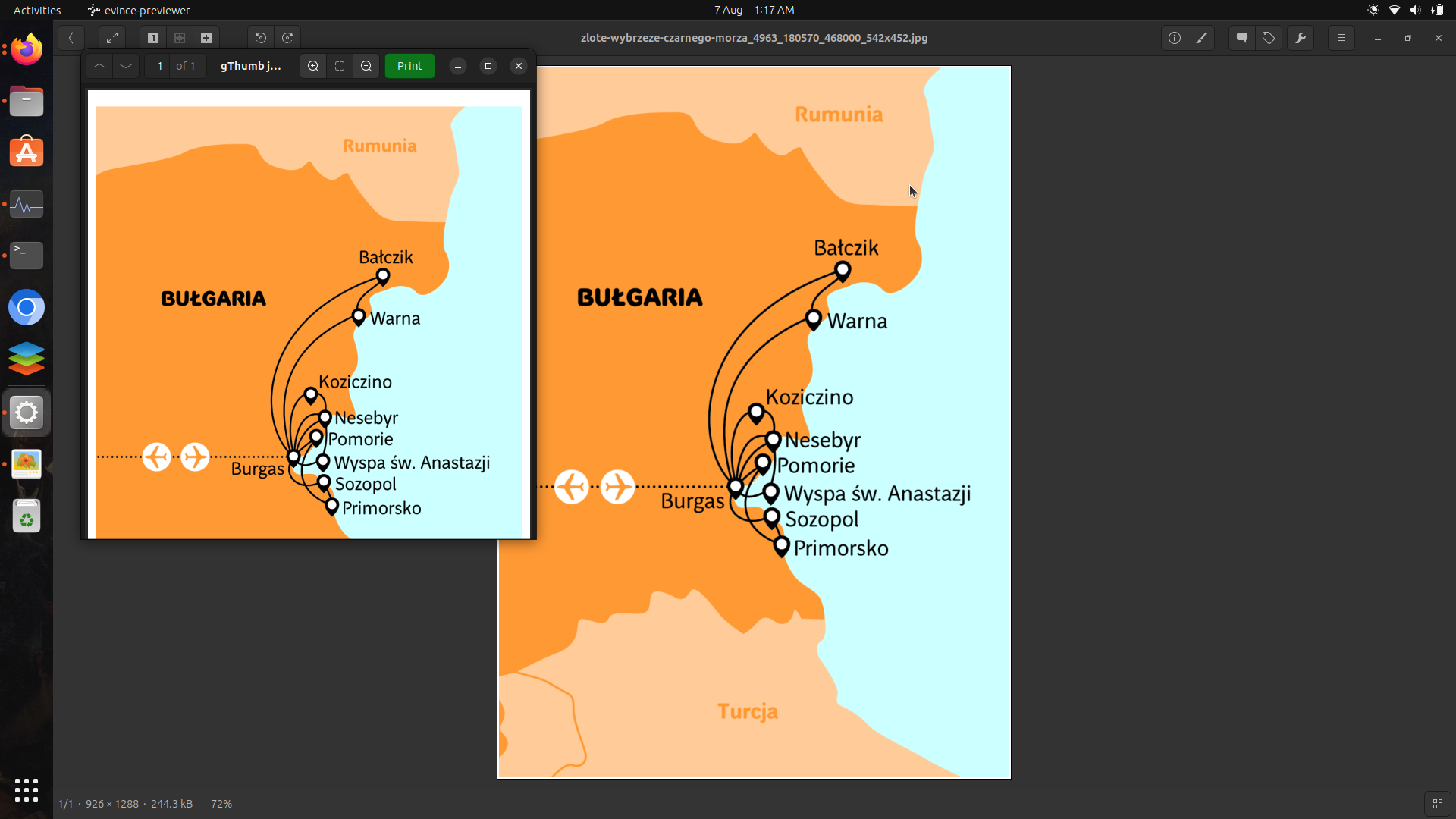This screenshot has width=1456, height=819.
Task: Rotate the image clockwise
Action: pyautogui.click(x=287, y=38)
